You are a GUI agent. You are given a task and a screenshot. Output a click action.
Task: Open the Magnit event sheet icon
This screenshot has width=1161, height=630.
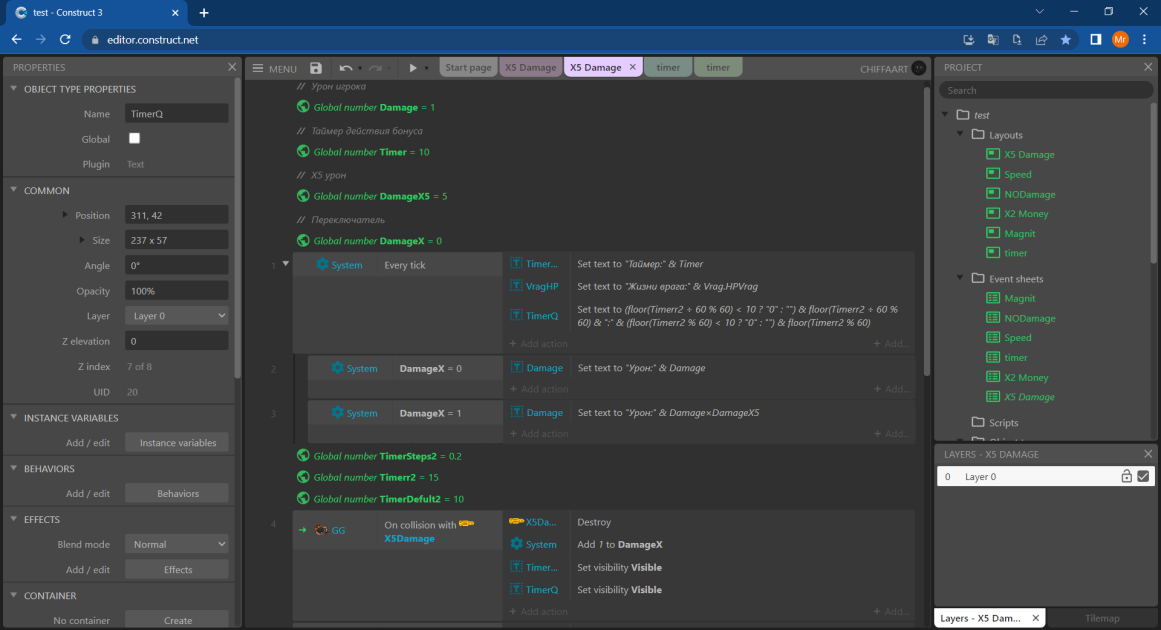(x=993, y=298)
